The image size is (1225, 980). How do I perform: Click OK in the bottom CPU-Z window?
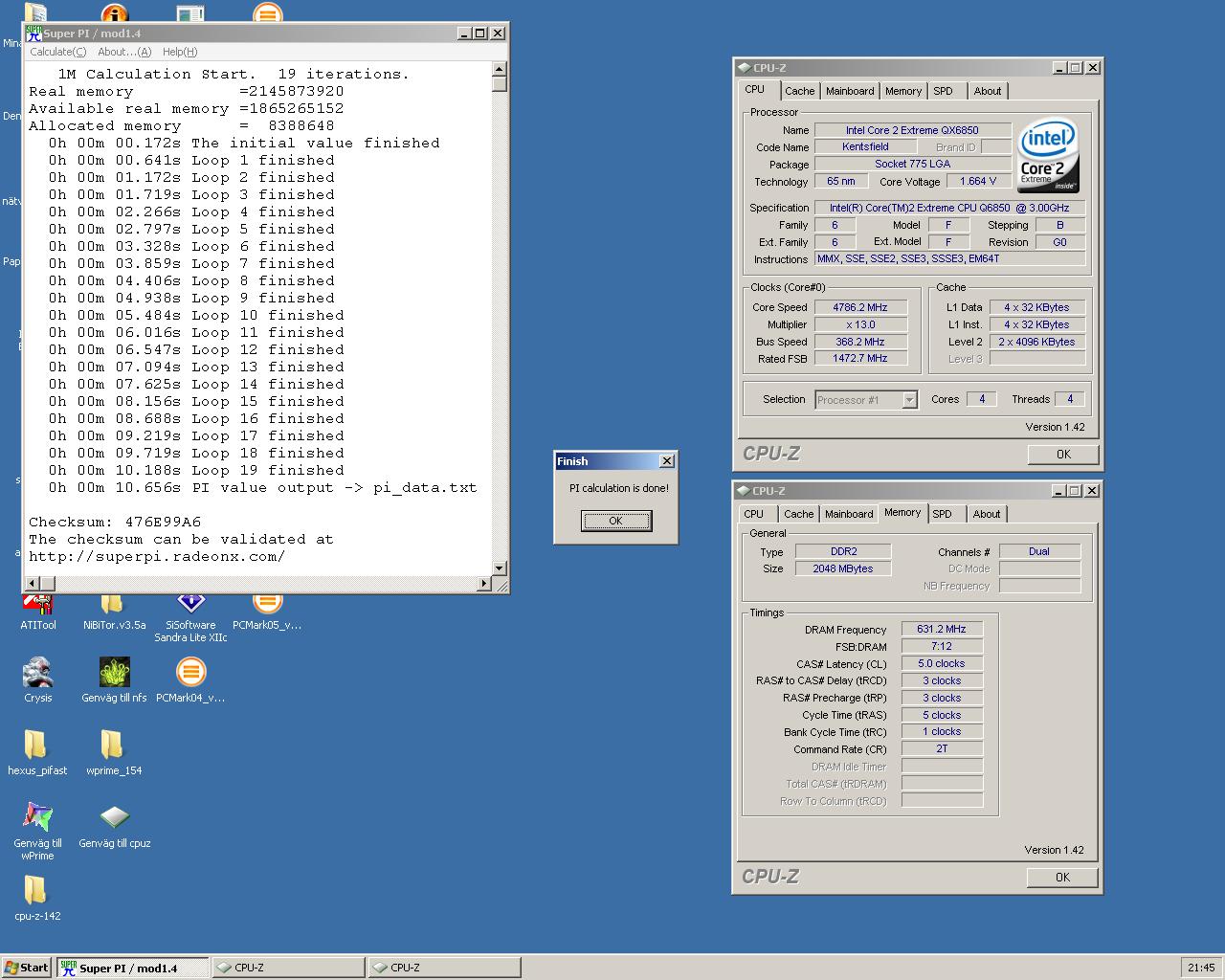1062,878
